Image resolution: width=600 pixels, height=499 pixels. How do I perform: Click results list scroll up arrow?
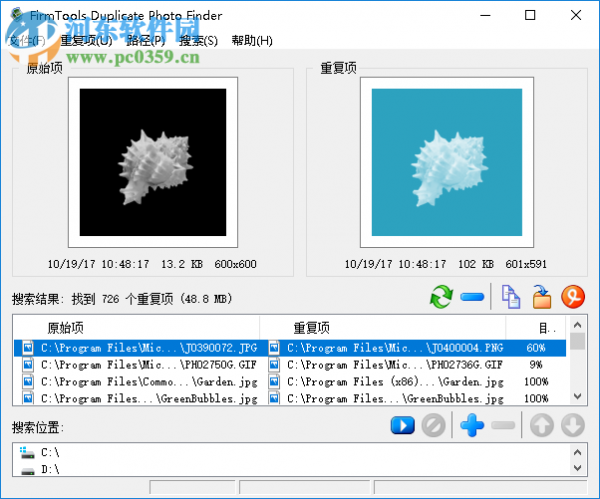[577, 325]
